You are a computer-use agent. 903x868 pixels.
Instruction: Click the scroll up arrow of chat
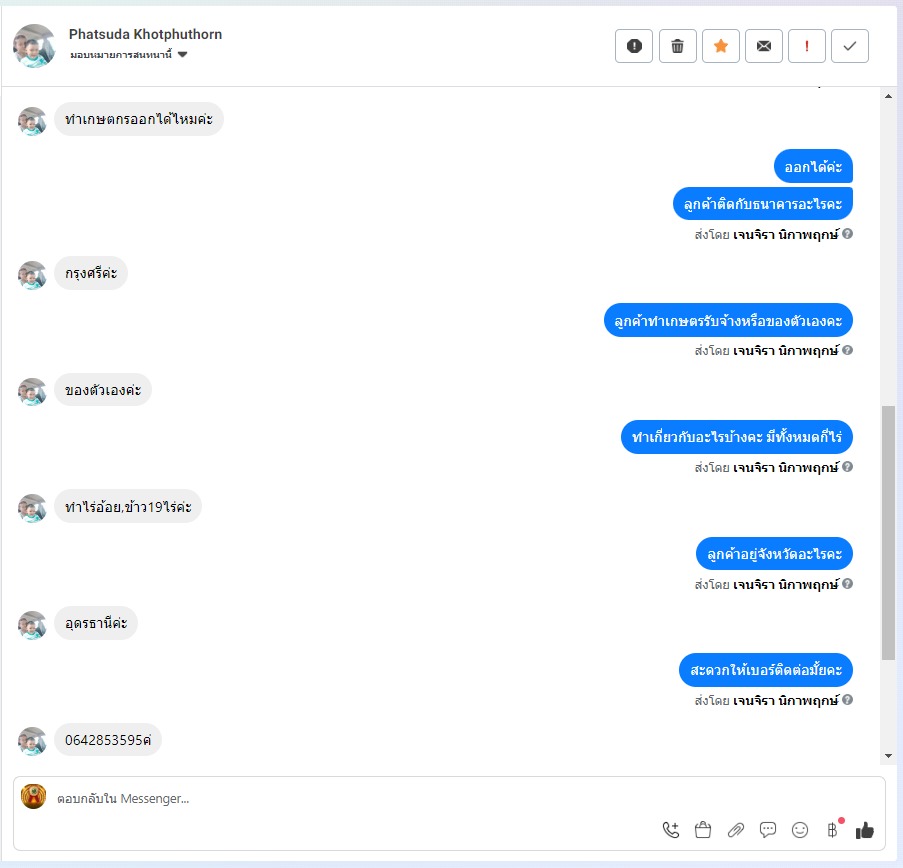888,96
